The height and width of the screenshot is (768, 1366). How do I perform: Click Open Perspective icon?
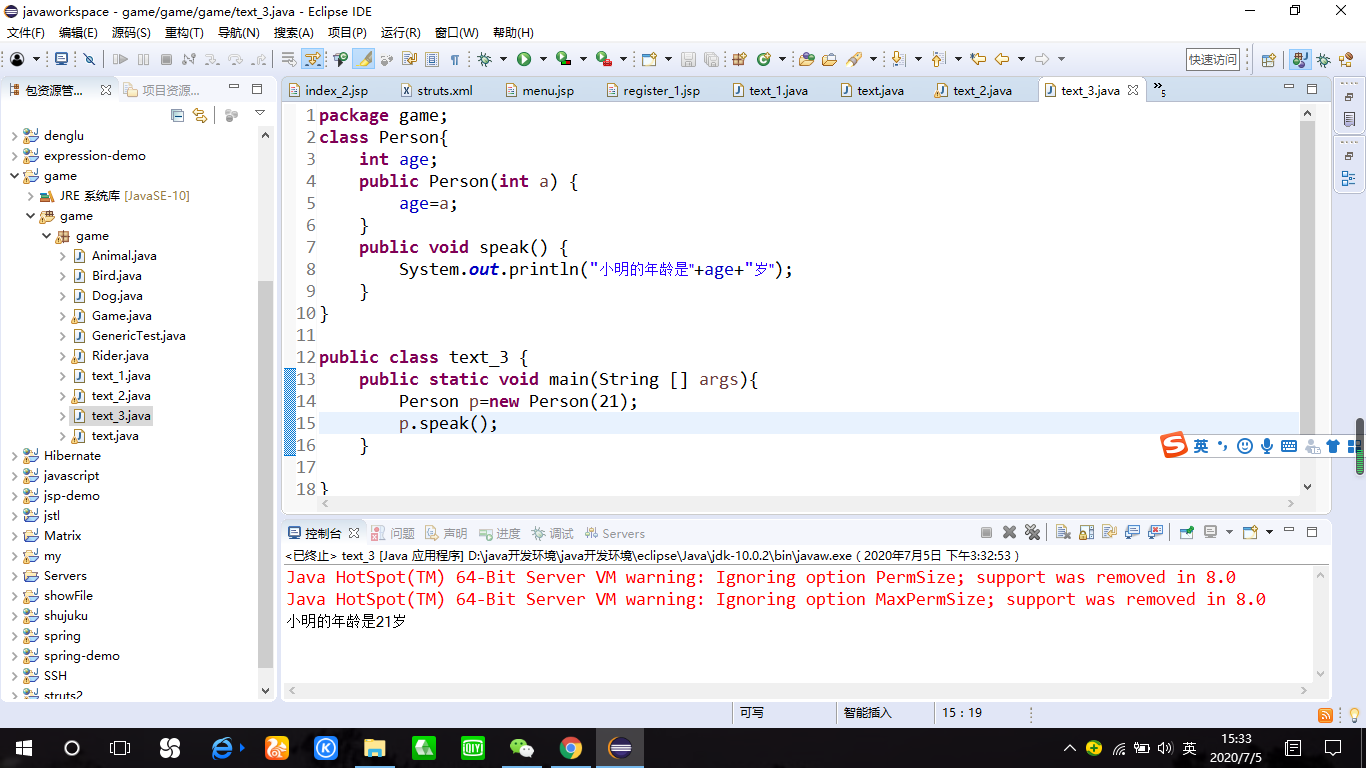(1268, 60)
